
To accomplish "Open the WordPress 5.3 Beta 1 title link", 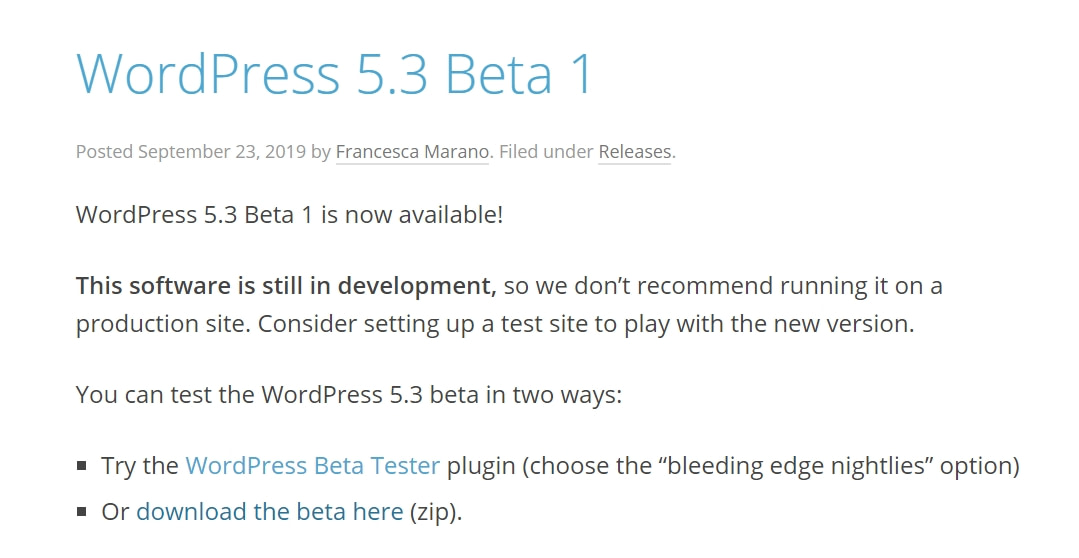I will pos(334,73).
